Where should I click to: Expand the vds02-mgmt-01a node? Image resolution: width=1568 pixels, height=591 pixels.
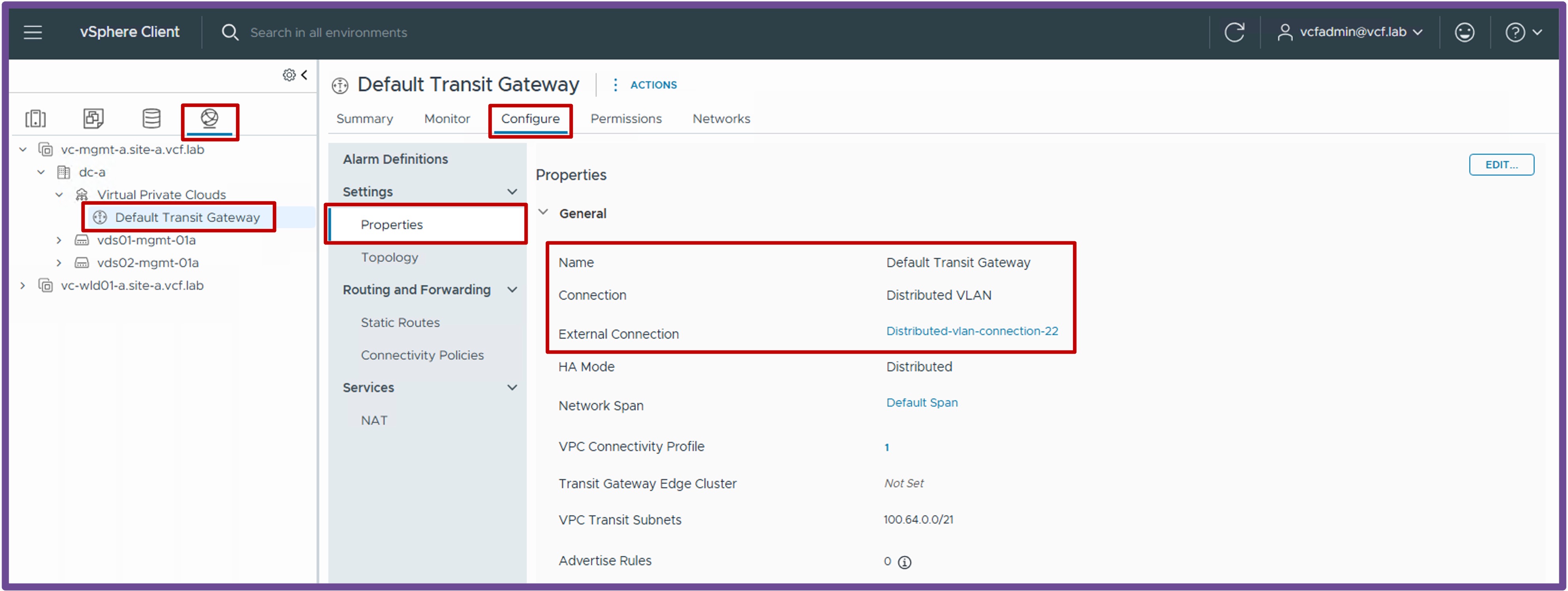(59, 263)
